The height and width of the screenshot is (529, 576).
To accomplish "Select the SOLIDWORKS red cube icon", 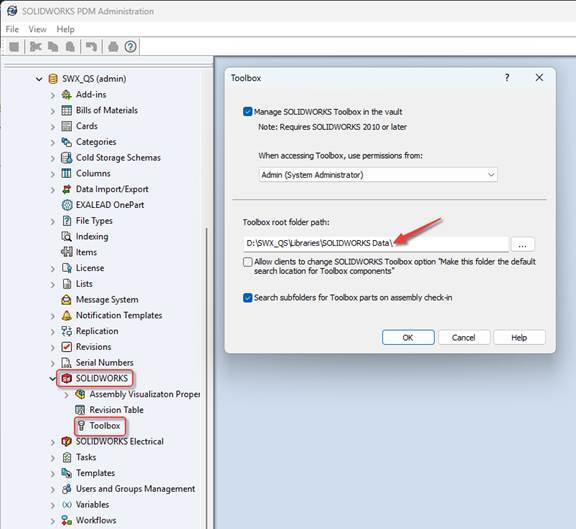I will pos(66,378).
